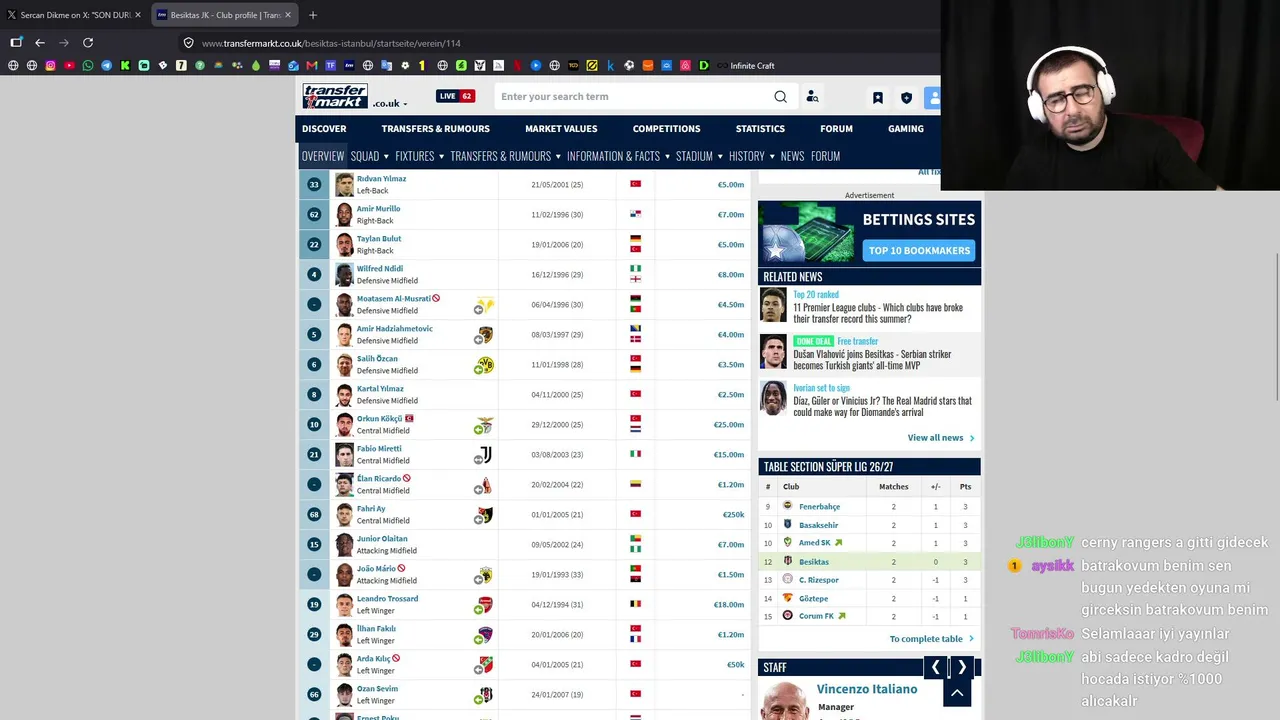Click Dortmund club crest beside Salih Özcan
The width and height of the screenshot is (1280, 720).
(x=485, y=365)
